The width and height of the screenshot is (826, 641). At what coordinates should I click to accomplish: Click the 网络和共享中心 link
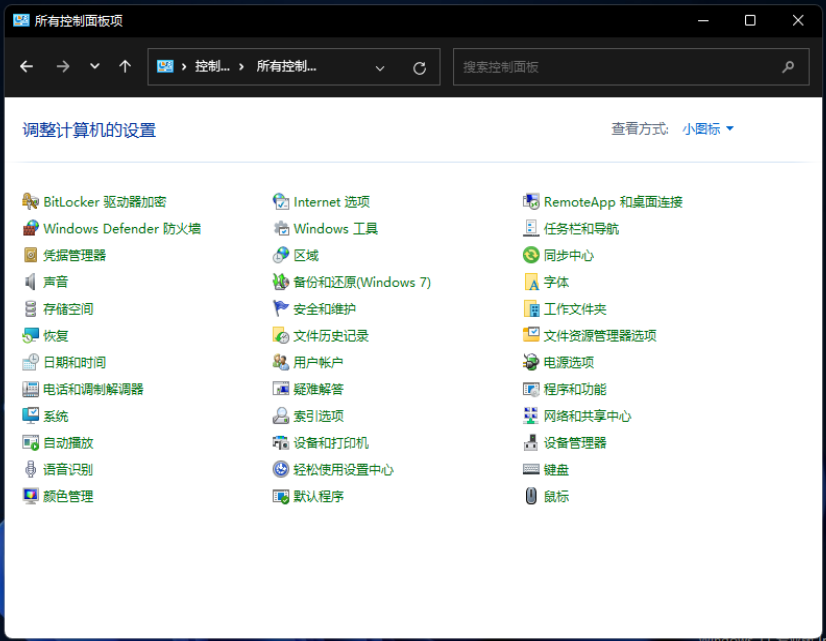pos(587,416)
